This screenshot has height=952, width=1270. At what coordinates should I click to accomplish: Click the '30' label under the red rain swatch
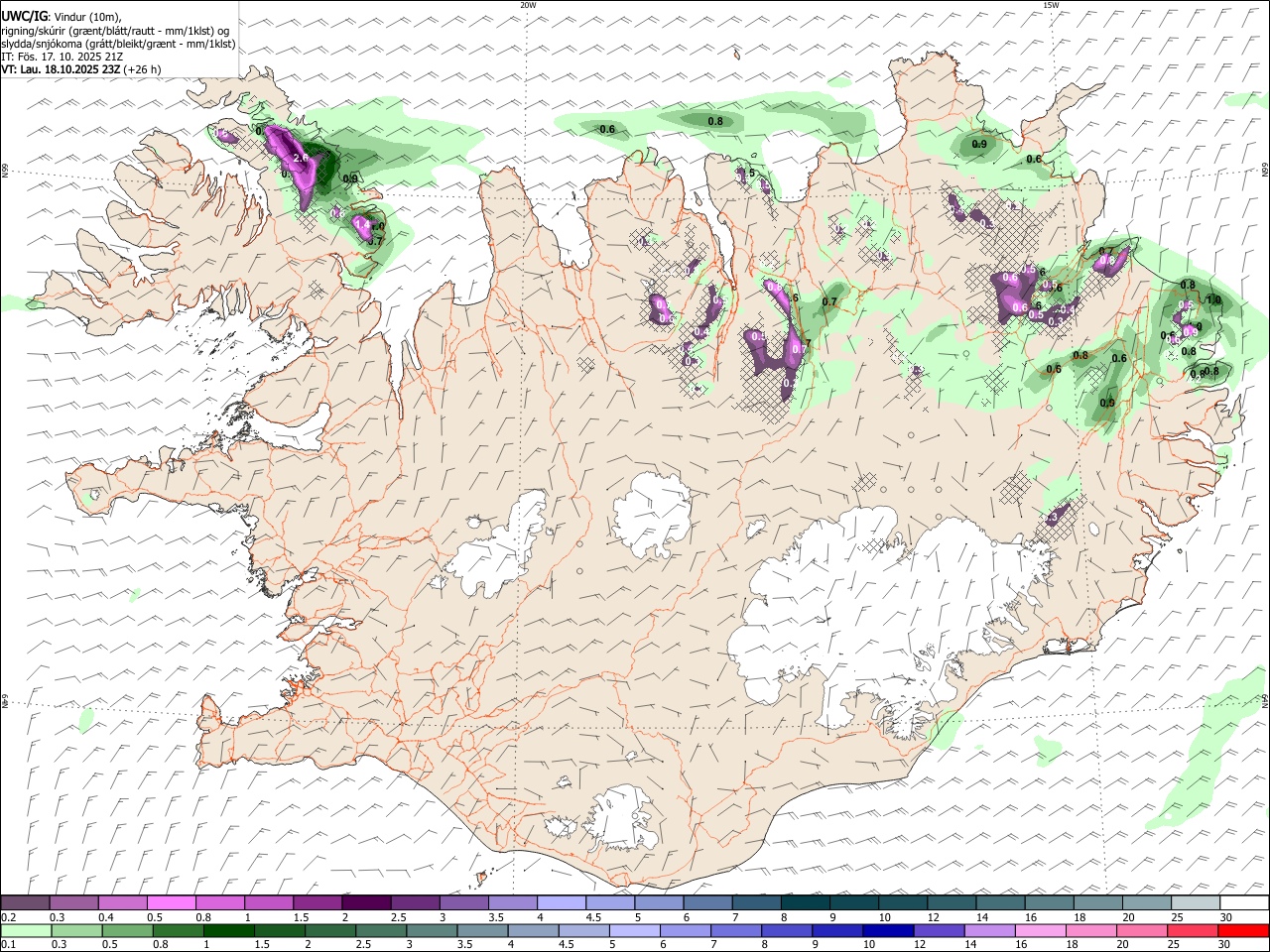(x=1223, y=944)
